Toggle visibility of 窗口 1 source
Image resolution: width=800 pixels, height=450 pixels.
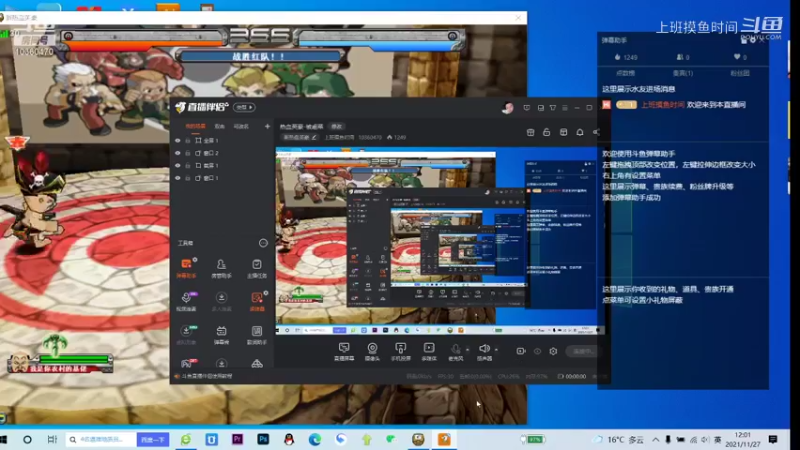178,178
